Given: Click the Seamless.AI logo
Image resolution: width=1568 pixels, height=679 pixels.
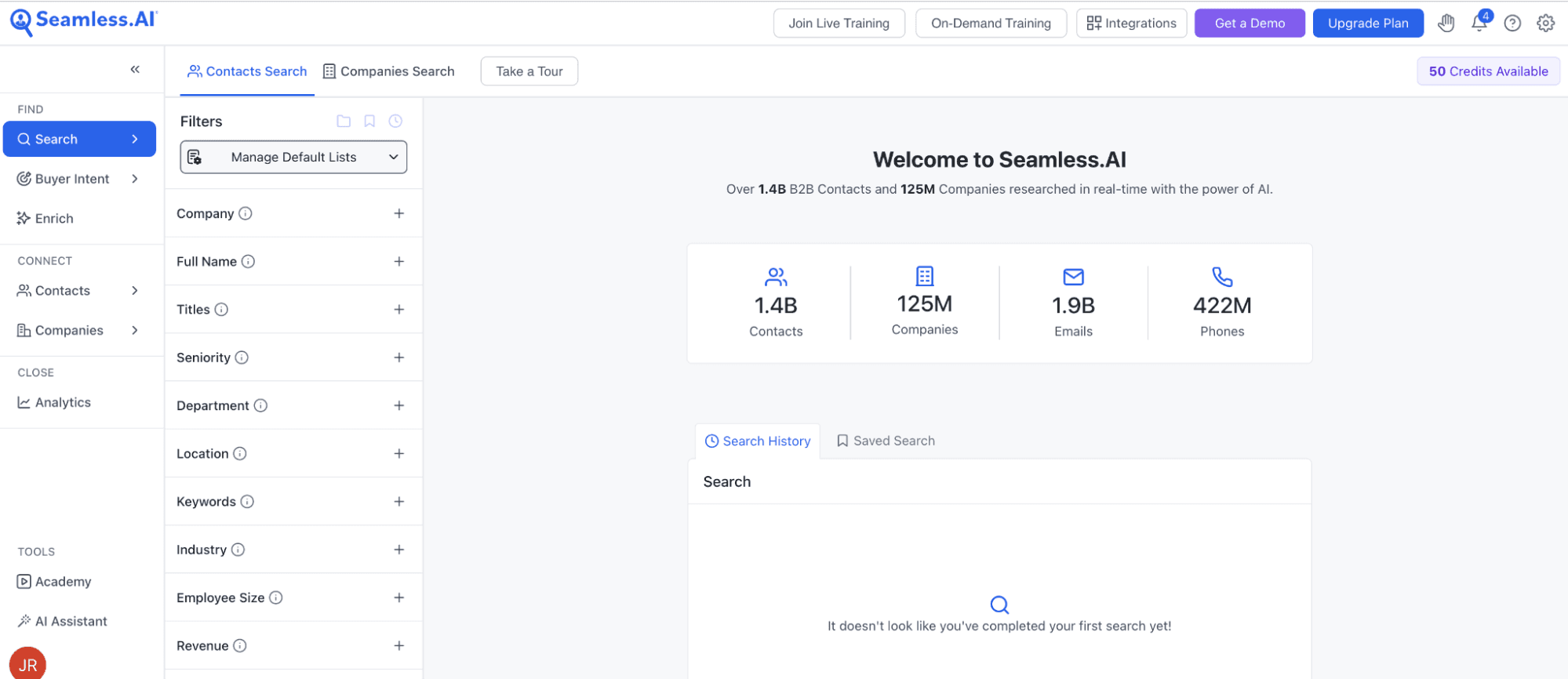Looking at the screenshot, I should point(84,22).
